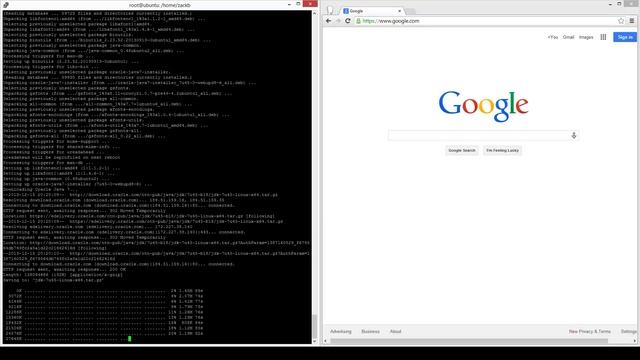Click the PuTTY icon in terminal title bar
Viewport: 640px width, 360px height.
pyautogui.click(x=6, y=5)
